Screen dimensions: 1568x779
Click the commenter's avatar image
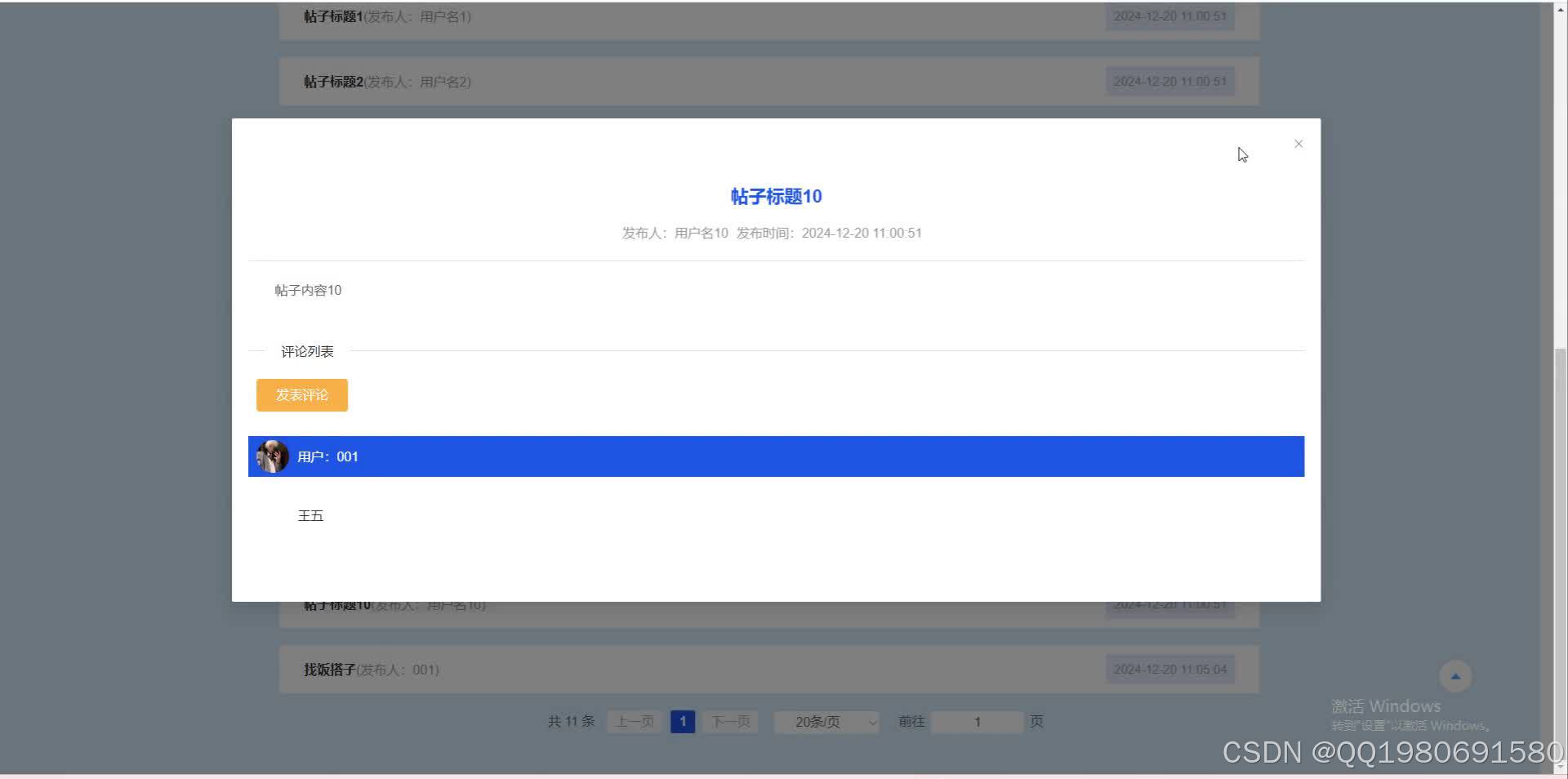point(272,456)
